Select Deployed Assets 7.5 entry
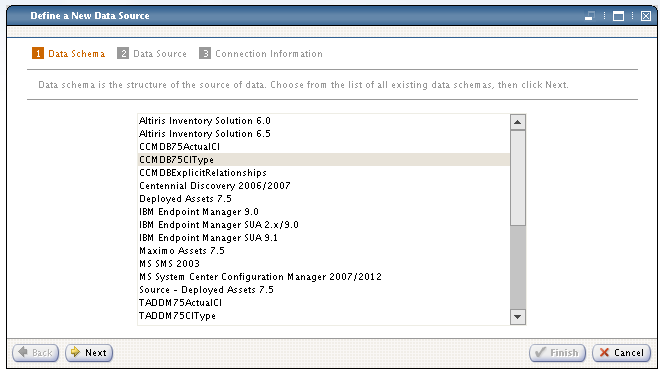This screenshot has width=660, height=375. coord(323,199)
